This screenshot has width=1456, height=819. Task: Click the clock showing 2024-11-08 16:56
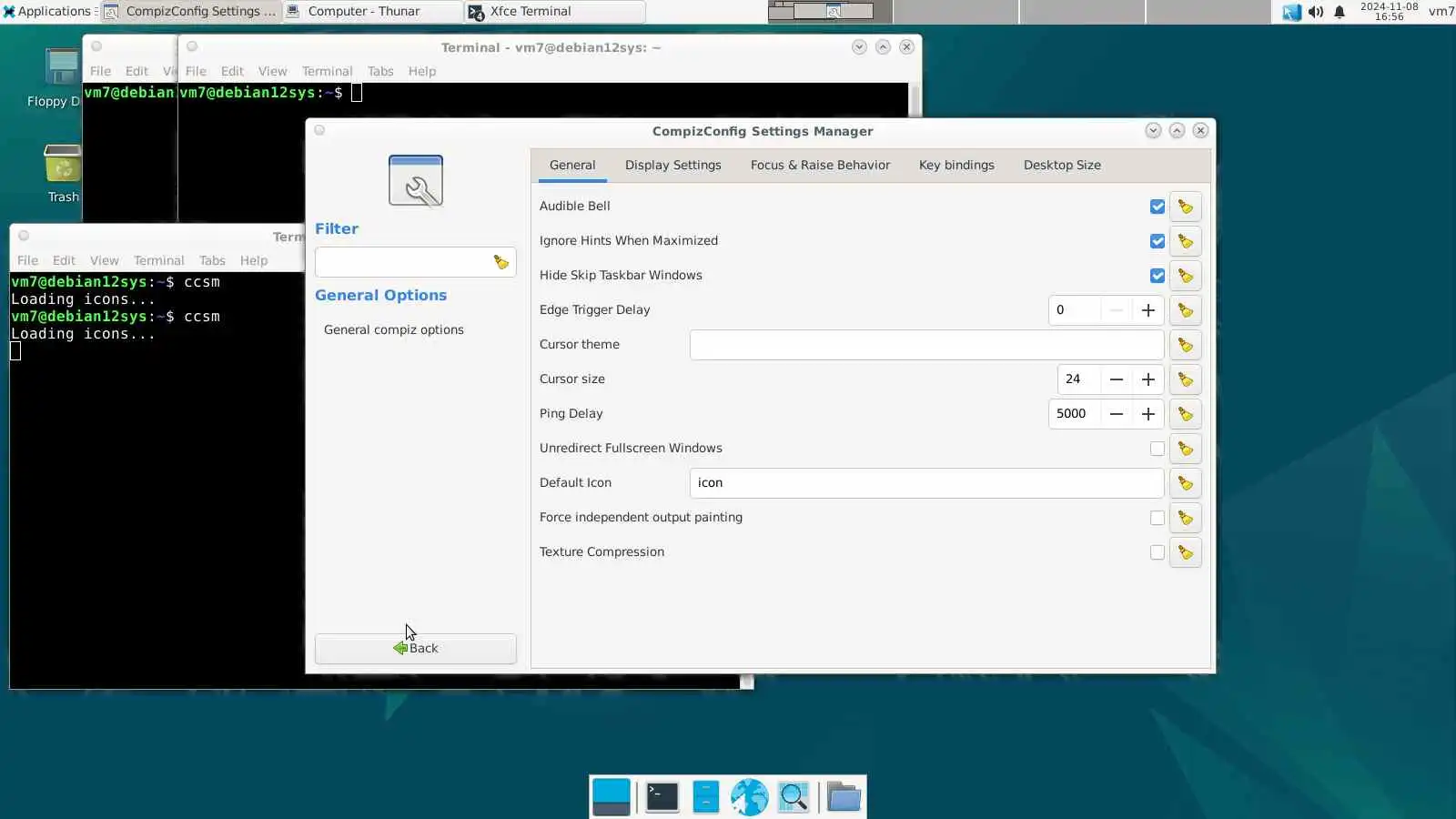tap(1389, 12)
